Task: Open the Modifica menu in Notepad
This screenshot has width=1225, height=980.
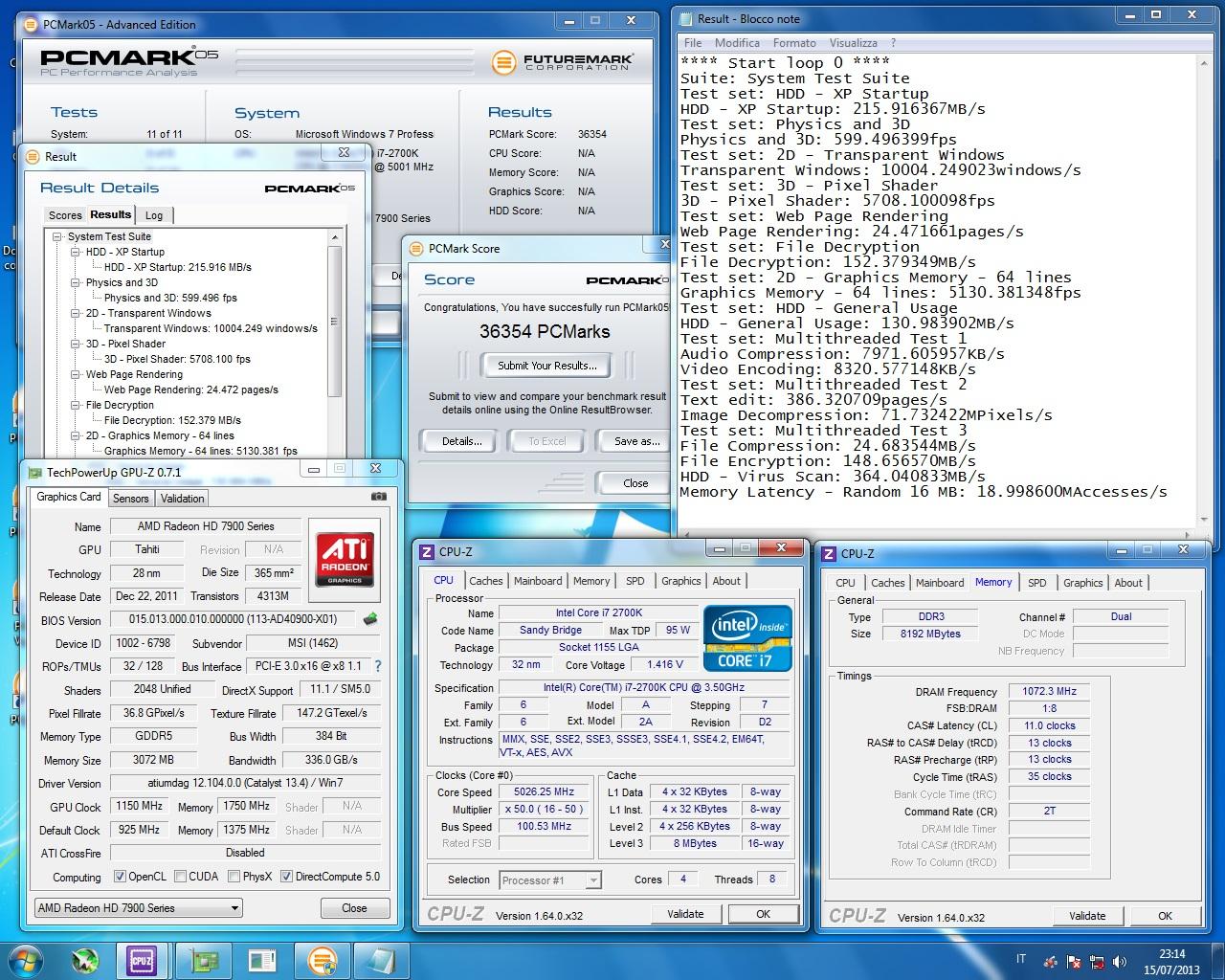Action: click(737, 43)
